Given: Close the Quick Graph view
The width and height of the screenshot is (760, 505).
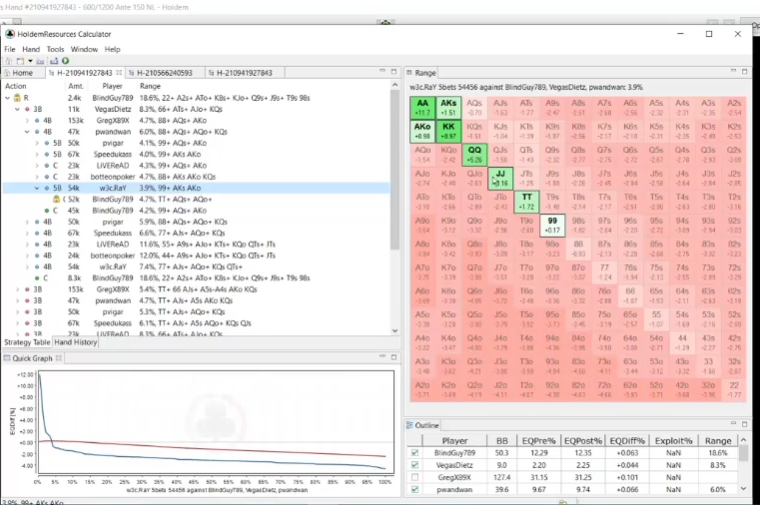Looking at the screenshot, I should tap(59, 358).
